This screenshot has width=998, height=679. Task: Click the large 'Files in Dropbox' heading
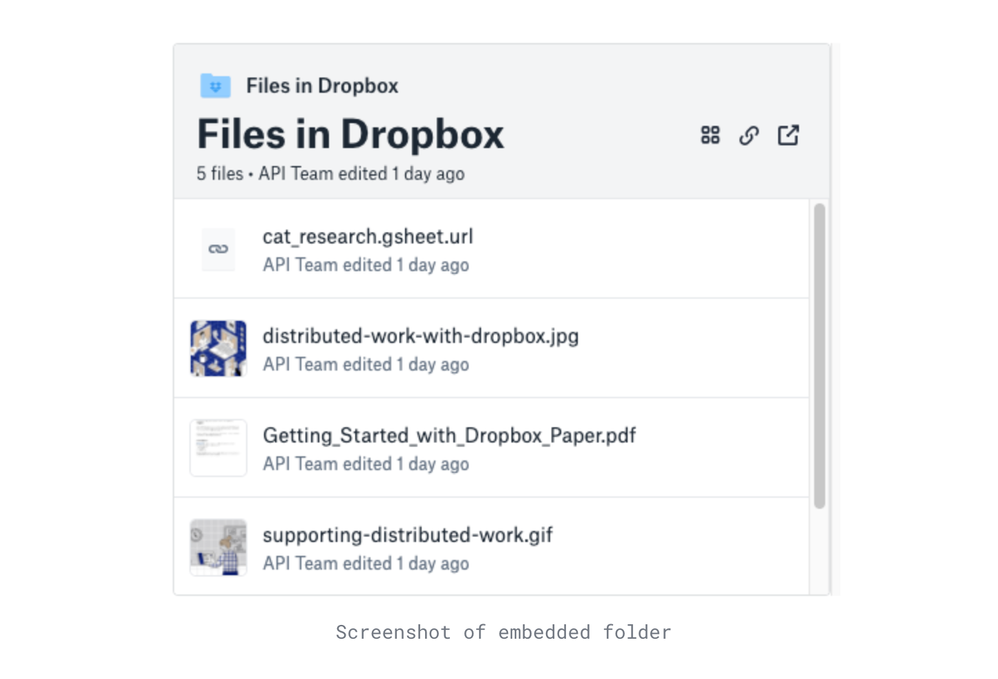click(x=350, y=134)
